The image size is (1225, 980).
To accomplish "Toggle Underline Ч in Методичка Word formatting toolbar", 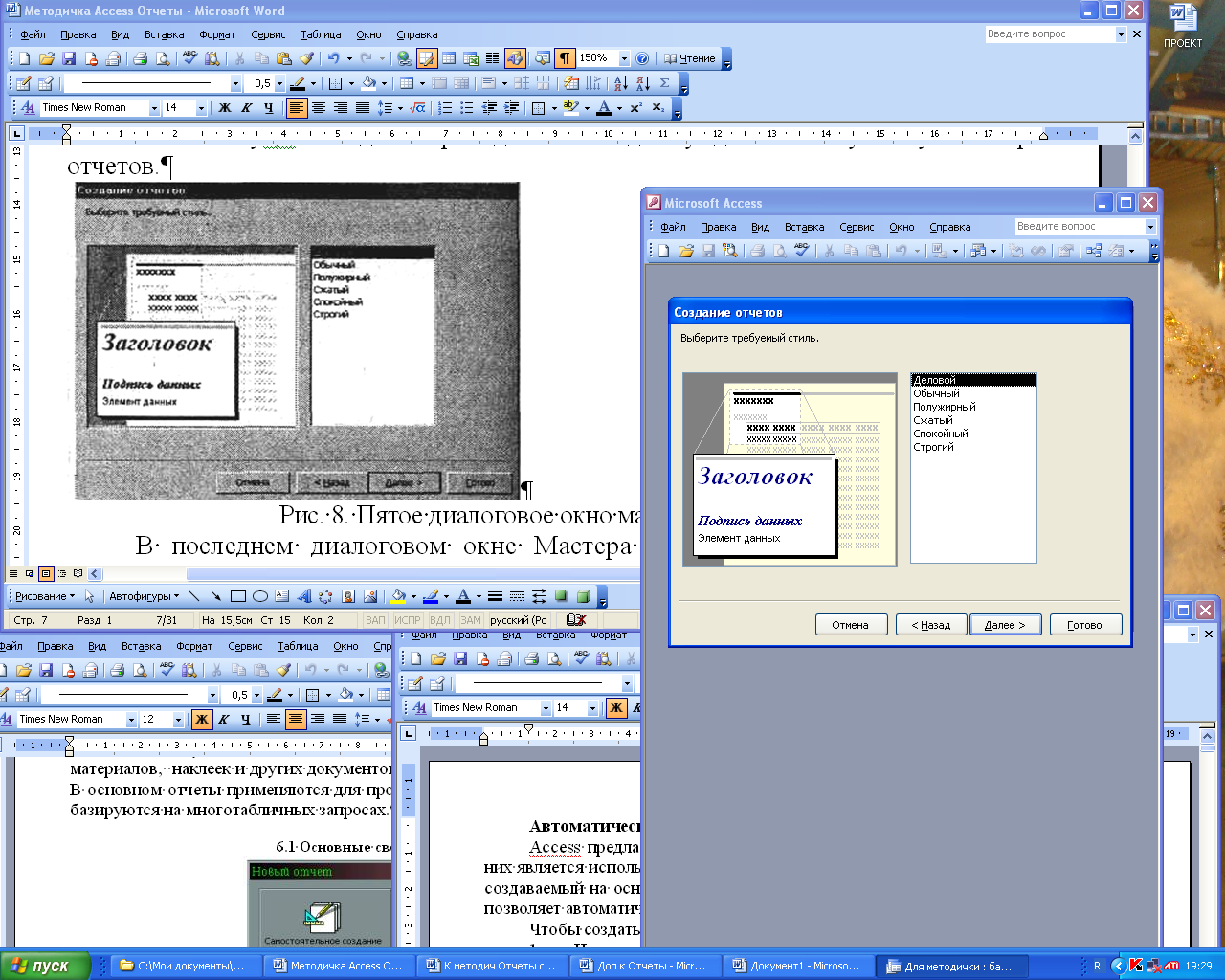I will point(269,108).
